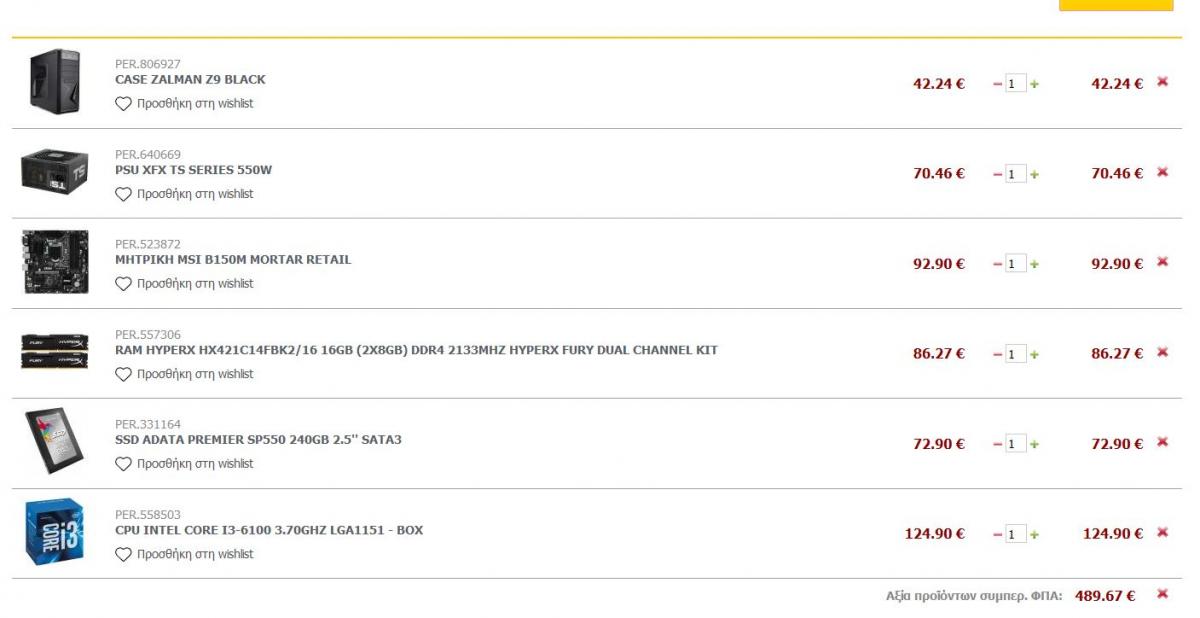Increase quantity of the Intel Core i3-6100
Viewport: 1200px width, 618px height.
coord(1034,534)
